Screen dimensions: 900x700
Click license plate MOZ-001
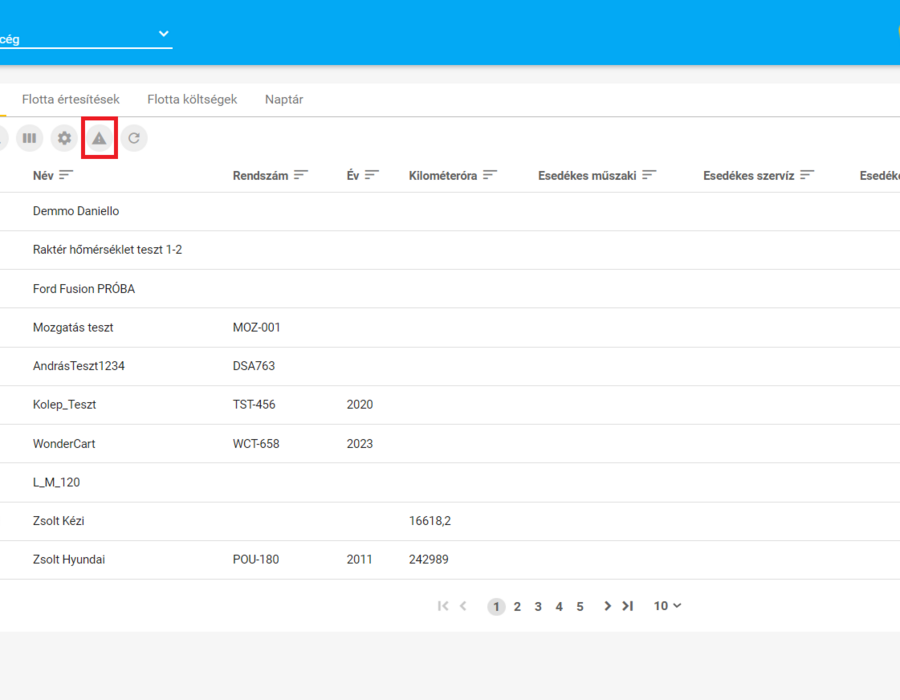(x=257, y=328)
